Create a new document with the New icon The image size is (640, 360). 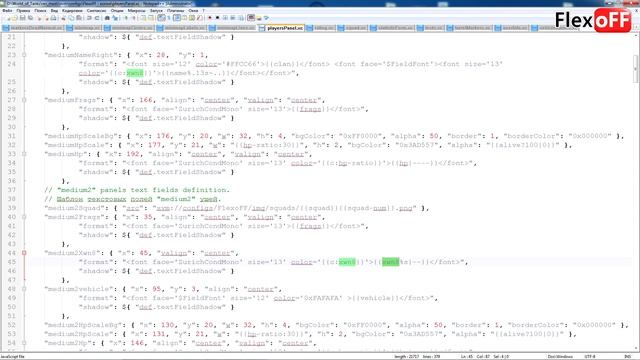click(8, 18)
